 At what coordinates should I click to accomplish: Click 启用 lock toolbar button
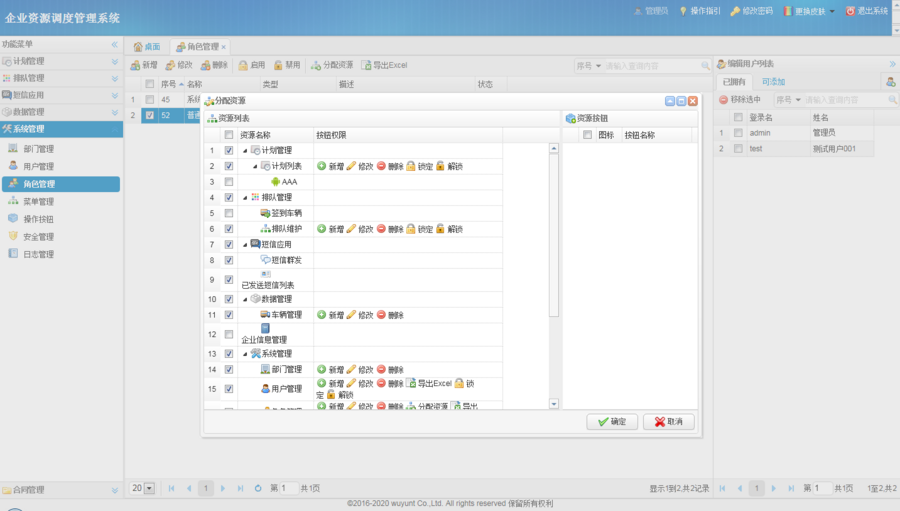252,65
